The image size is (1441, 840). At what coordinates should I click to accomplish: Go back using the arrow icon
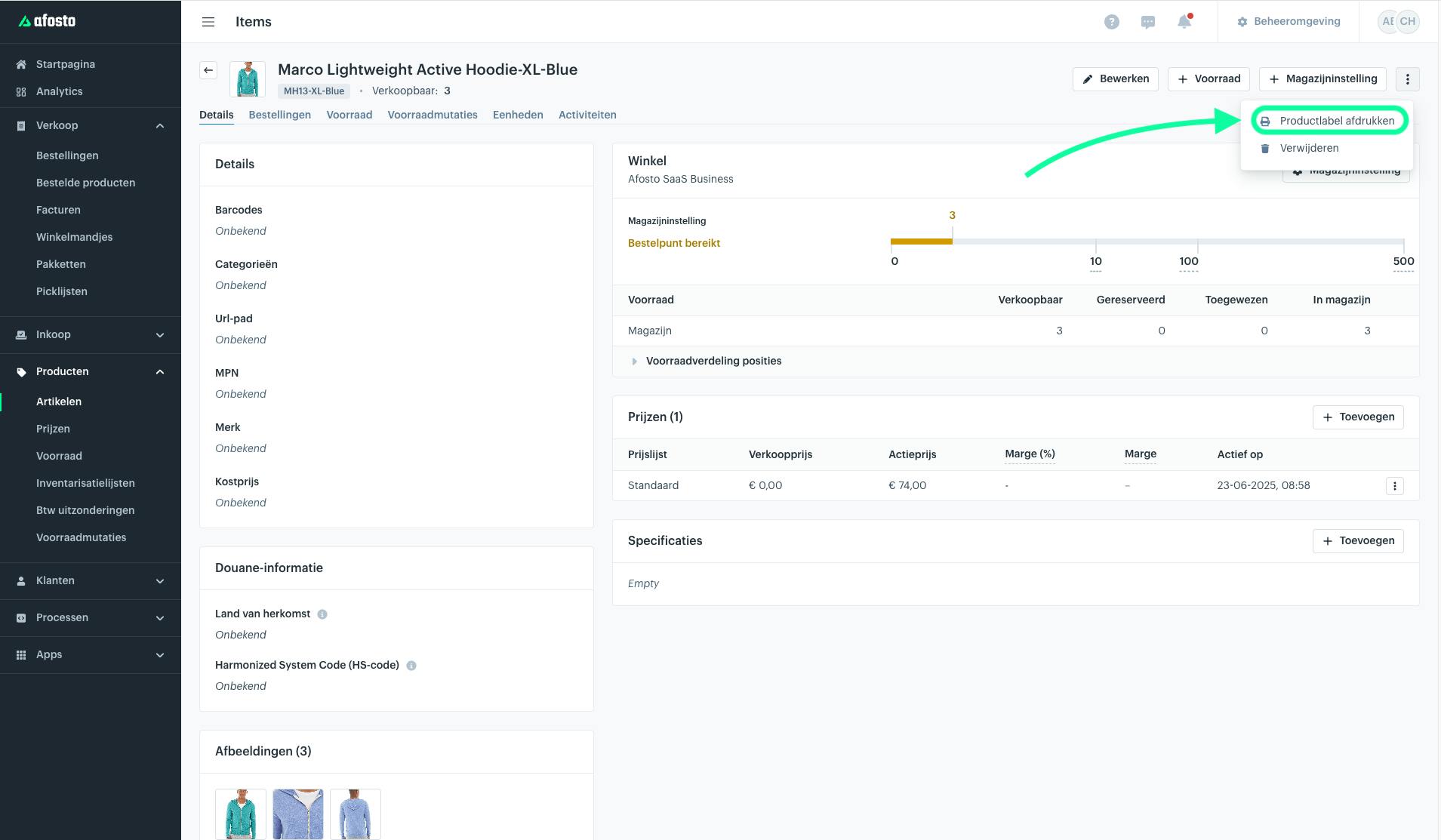coord(208,70)
